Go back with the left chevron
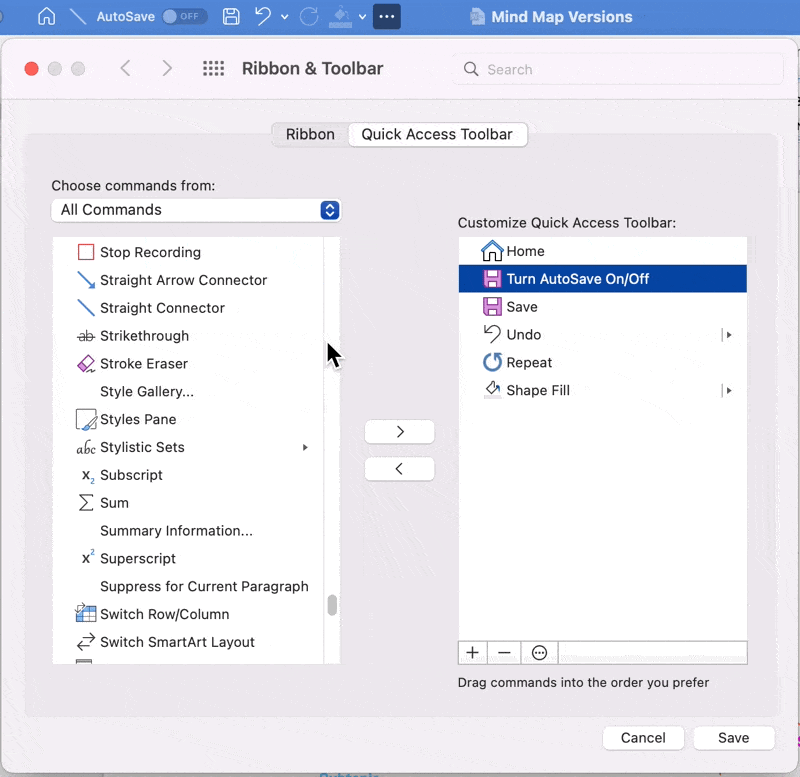Screen dimensions: 800x777 [126, 68]
